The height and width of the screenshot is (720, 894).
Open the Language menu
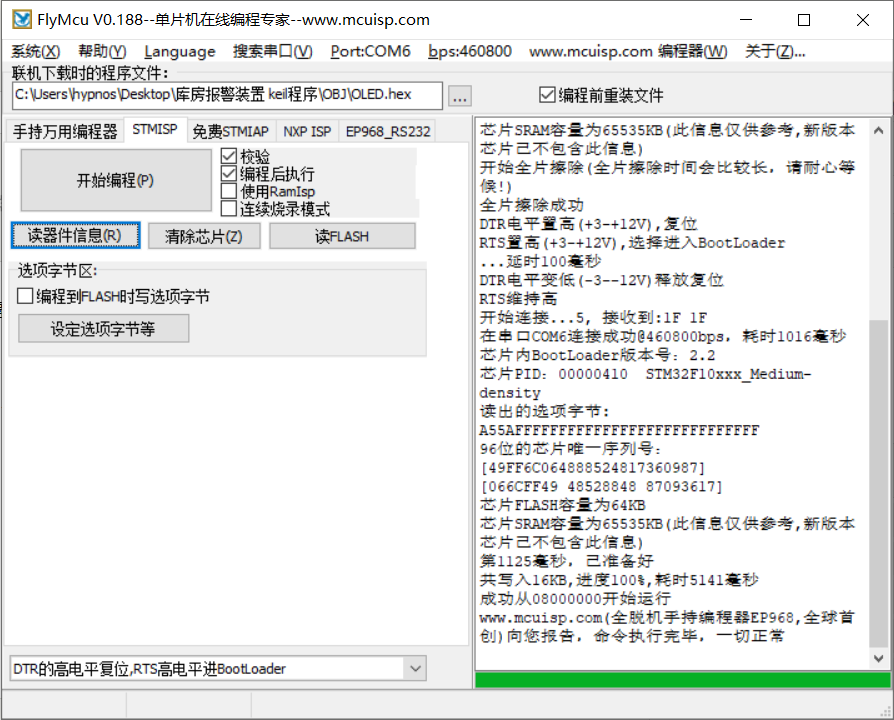pyautogui.click(x=180, y=51)
